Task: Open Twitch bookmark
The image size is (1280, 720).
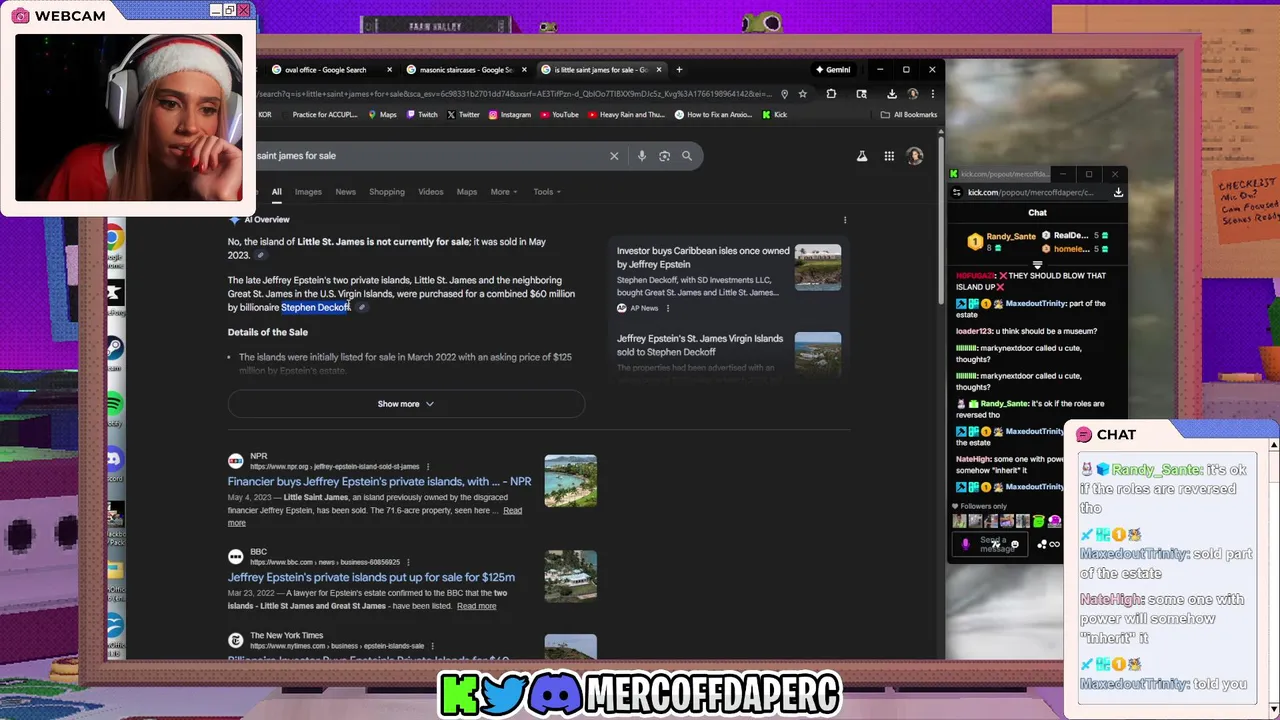Action: pyautogui.click(x=422, y=115)
